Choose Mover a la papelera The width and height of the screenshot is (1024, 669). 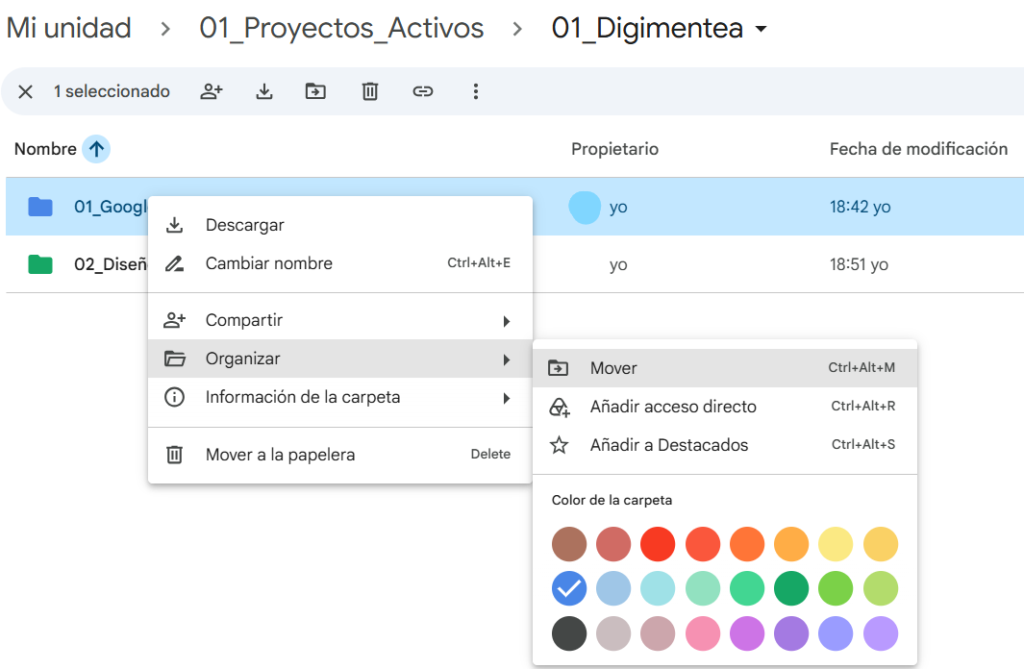(340, 455)
